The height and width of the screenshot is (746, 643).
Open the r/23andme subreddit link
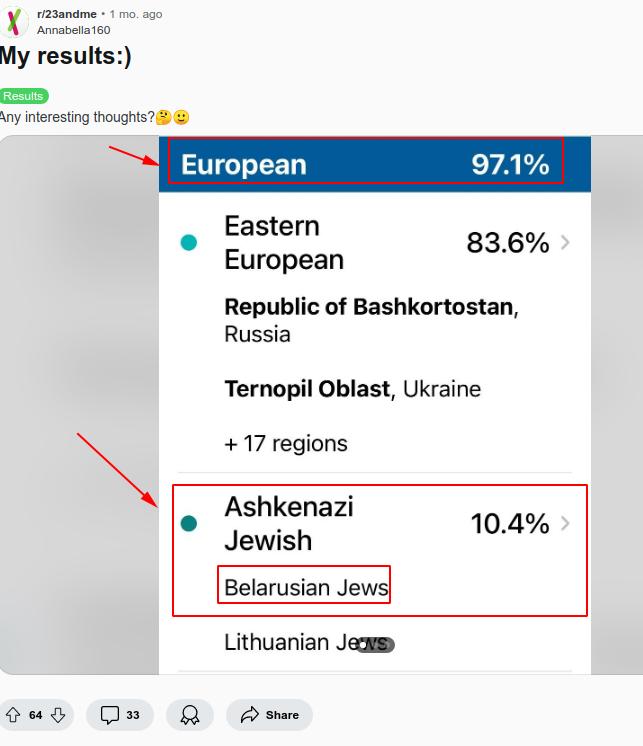[67, 14]
